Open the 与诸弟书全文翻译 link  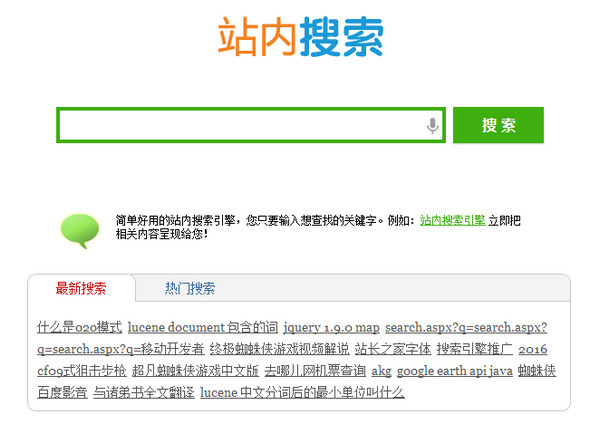click(143, 393)
